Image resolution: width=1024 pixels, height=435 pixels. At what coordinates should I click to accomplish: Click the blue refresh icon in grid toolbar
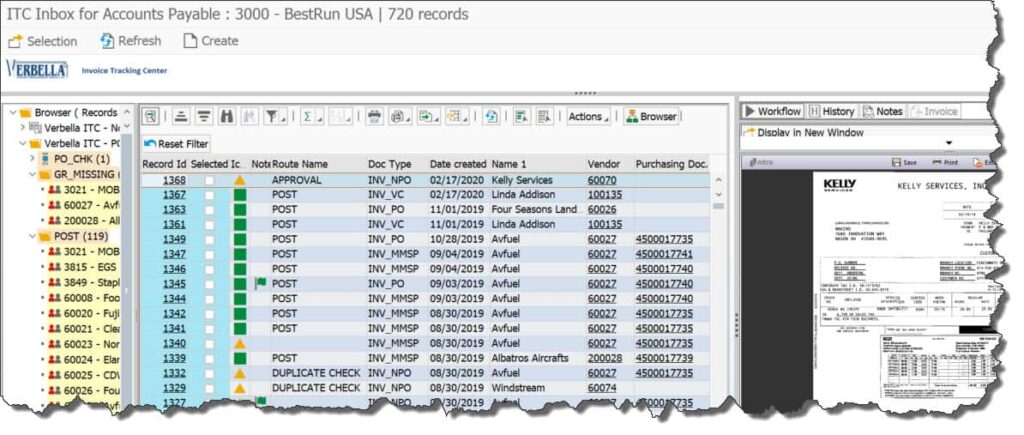coord(491,116)
